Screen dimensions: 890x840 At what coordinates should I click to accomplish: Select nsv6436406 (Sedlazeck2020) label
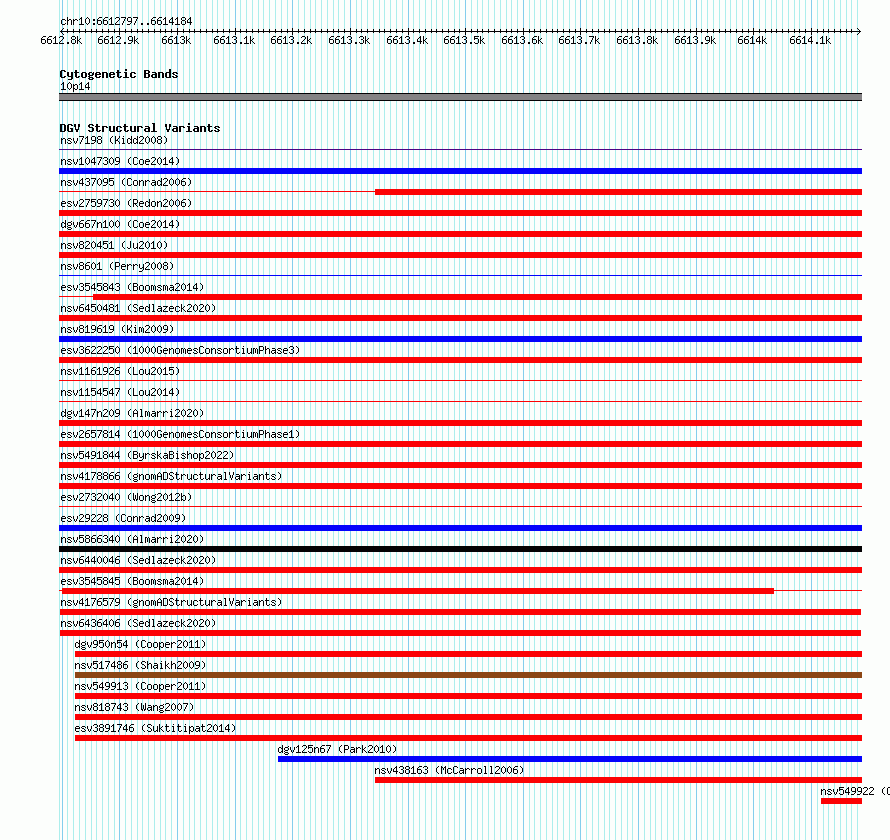click(x=138, y=623)
